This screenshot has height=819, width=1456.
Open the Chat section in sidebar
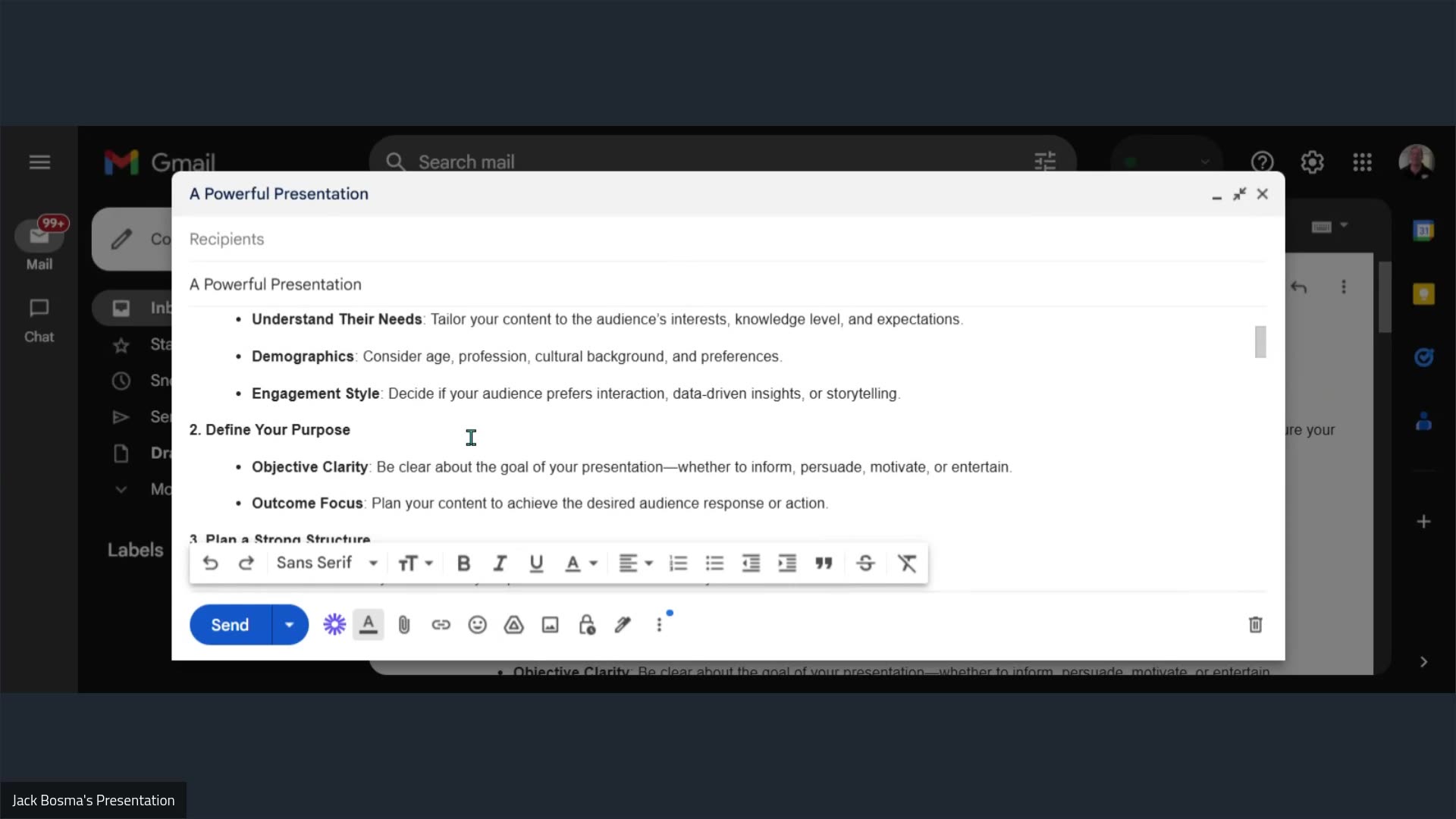39,321
